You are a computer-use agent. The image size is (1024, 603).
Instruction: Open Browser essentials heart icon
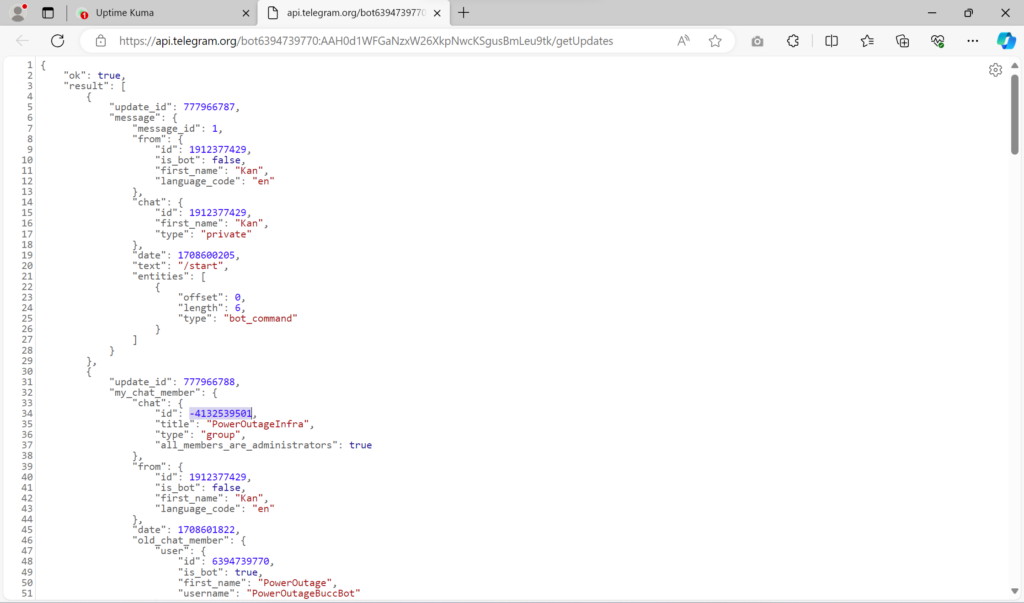[937, 41]
